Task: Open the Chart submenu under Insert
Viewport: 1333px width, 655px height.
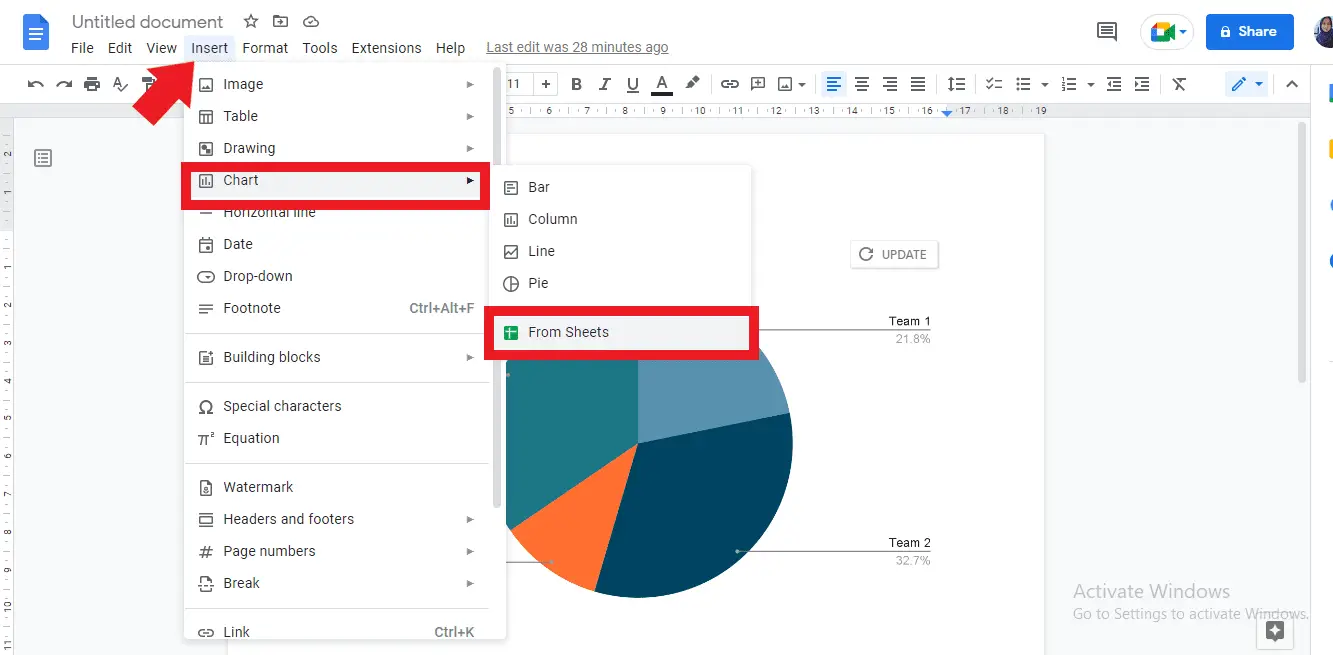Action: [x=240, y=181]
